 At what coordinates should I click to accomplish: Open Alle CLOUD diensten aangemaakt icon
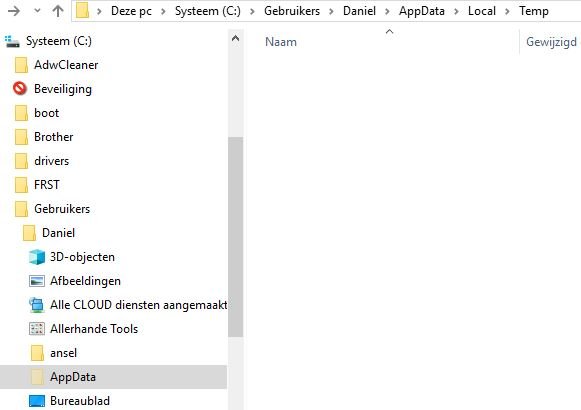point(37,305)
